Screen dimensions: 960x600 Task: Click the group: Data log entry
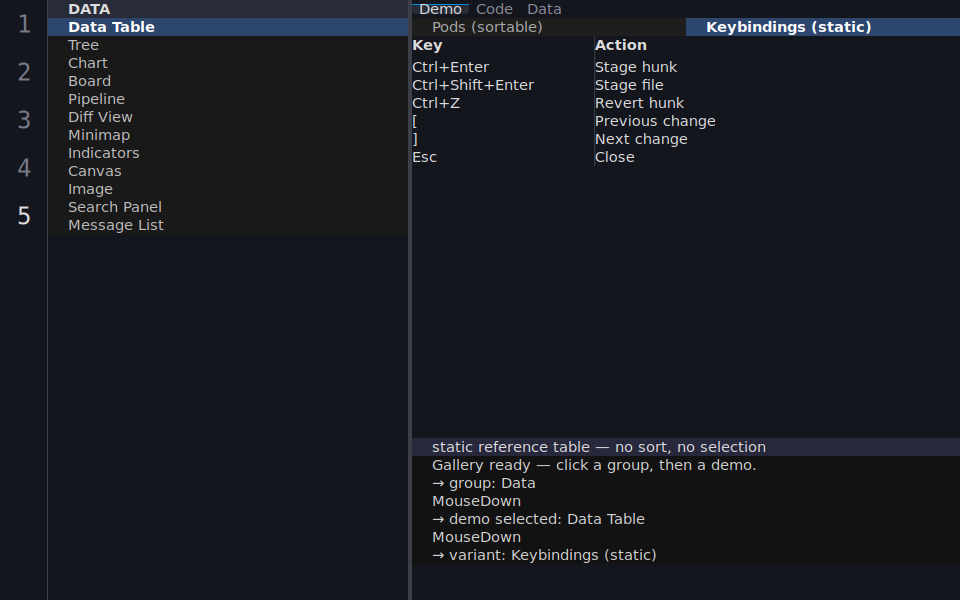click(x=686, y=483)
